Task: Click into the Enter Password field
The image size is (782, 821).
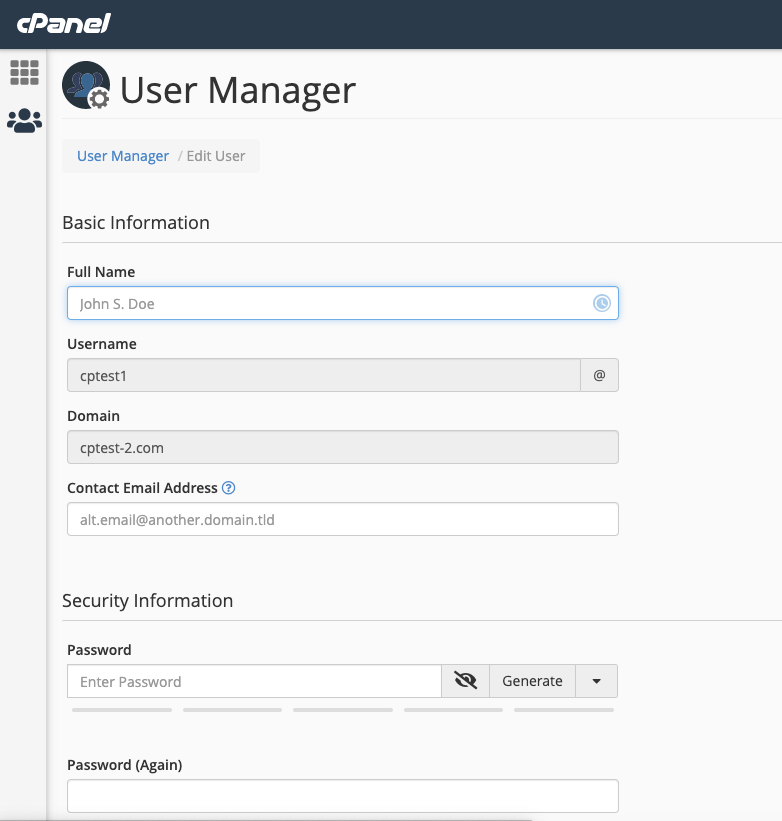Action: click(254, 681)
